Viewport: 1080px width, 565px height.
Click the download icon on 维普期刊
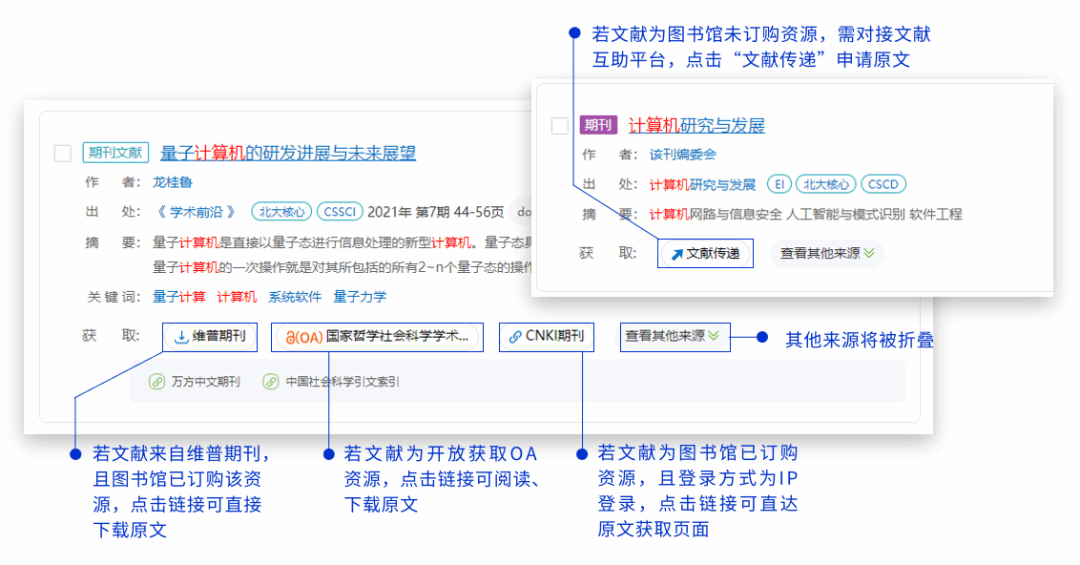coord(181,337)
